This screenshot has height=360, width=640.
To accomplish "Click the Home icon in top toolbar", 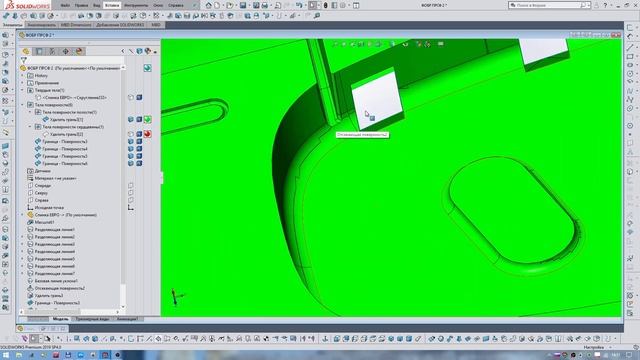I will [209, 5].
